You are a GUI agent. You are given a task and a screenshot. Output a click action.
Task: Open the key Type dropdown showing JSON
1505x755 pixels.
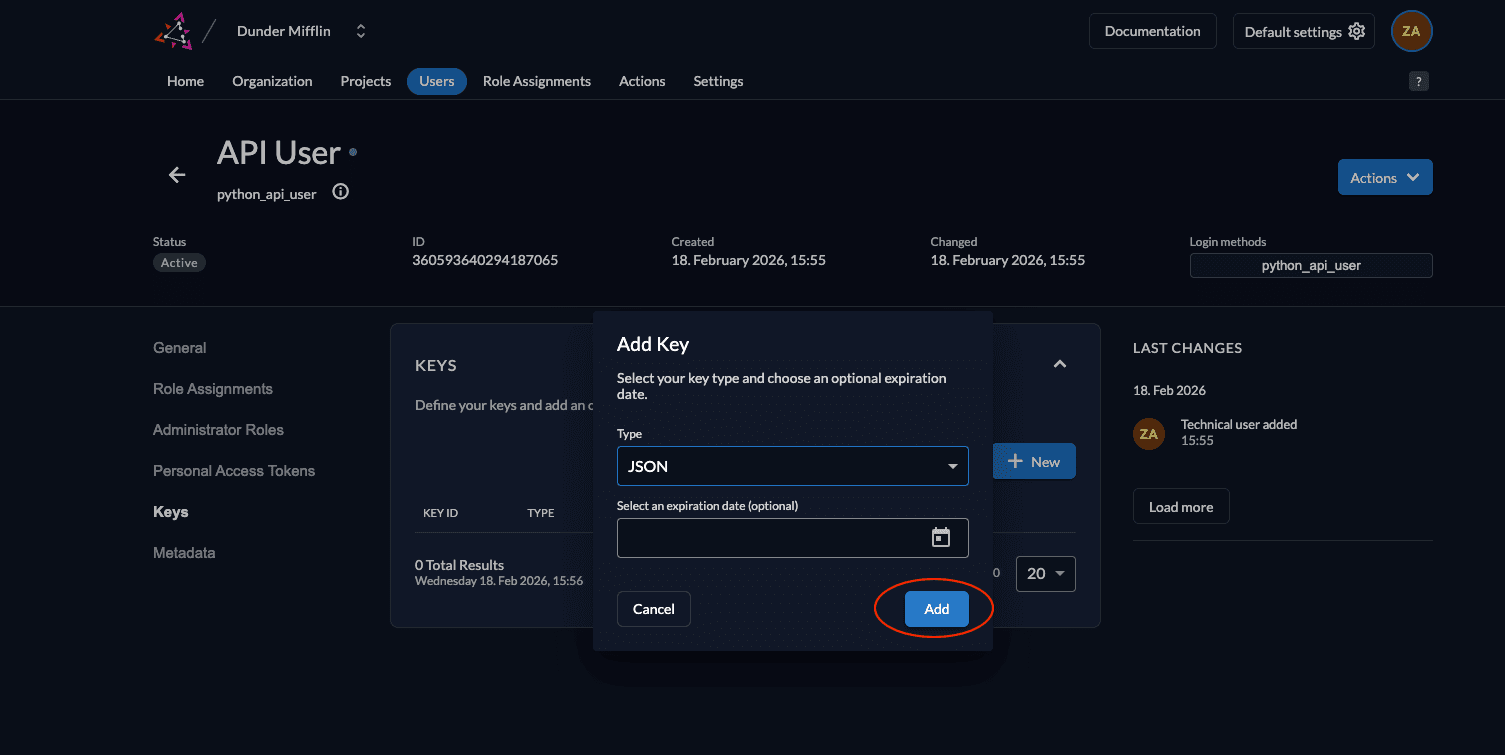[x=792, y=466]
